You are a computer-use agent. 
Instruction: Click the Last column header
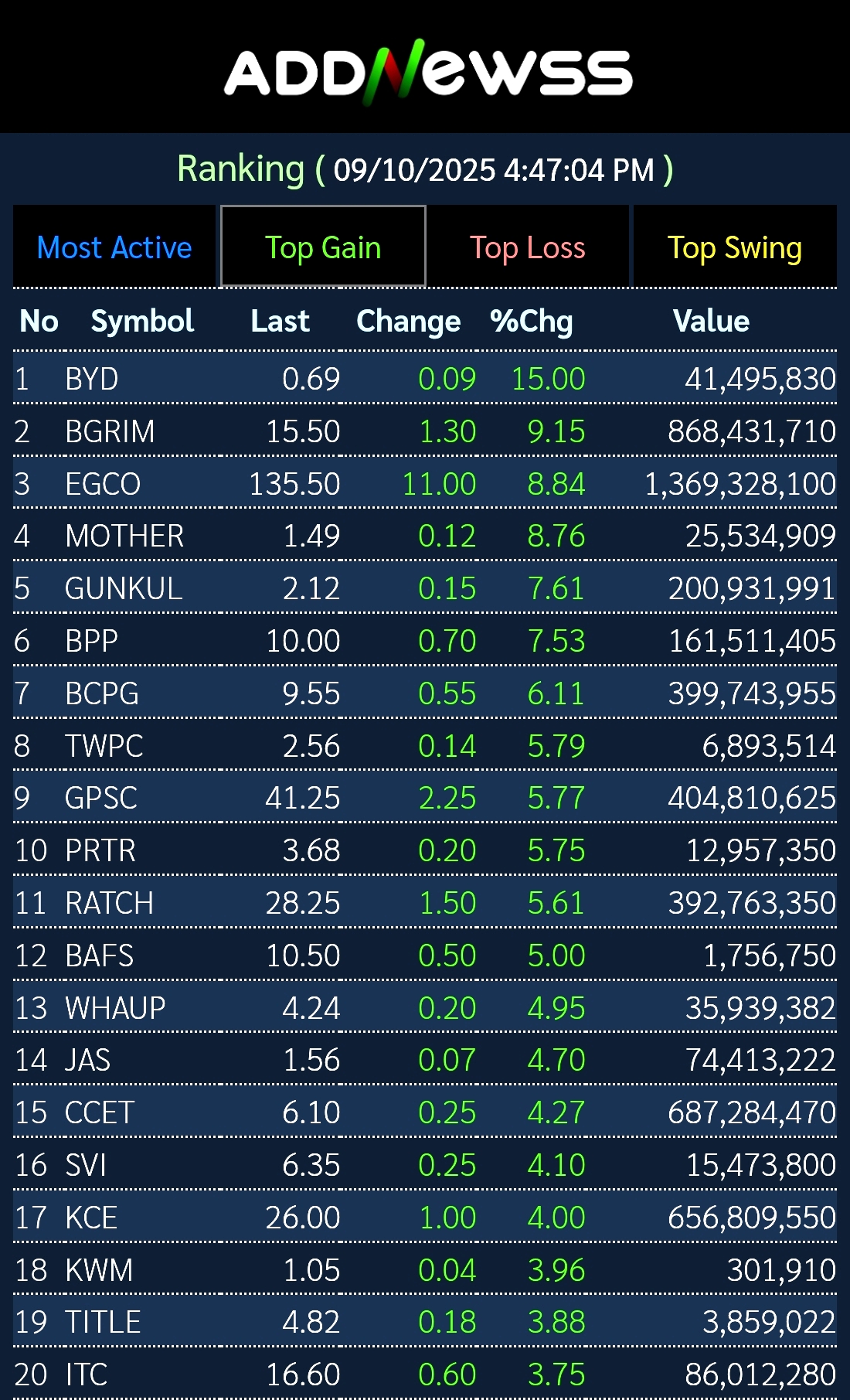280,321
